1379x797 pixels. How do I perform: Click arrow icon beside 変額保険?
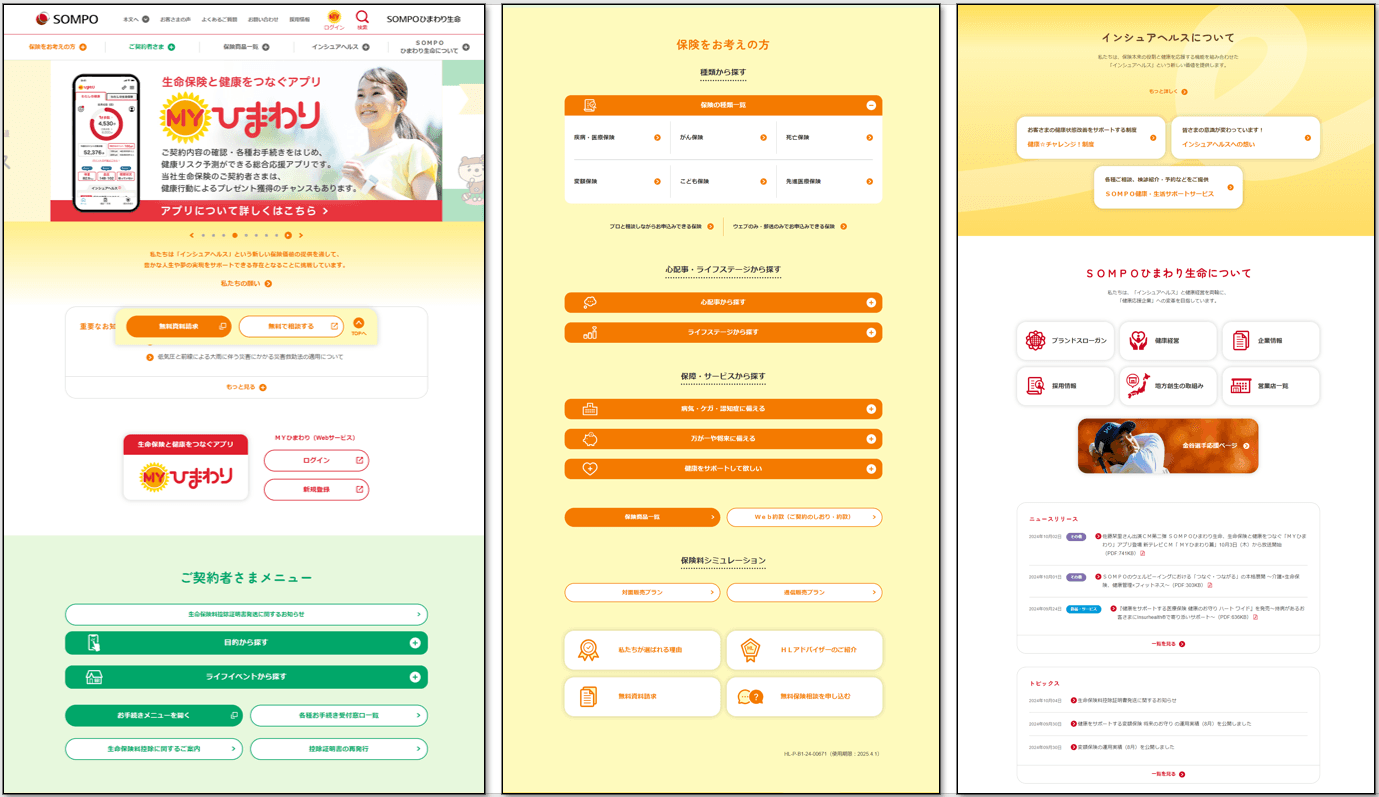coord(657,182)
